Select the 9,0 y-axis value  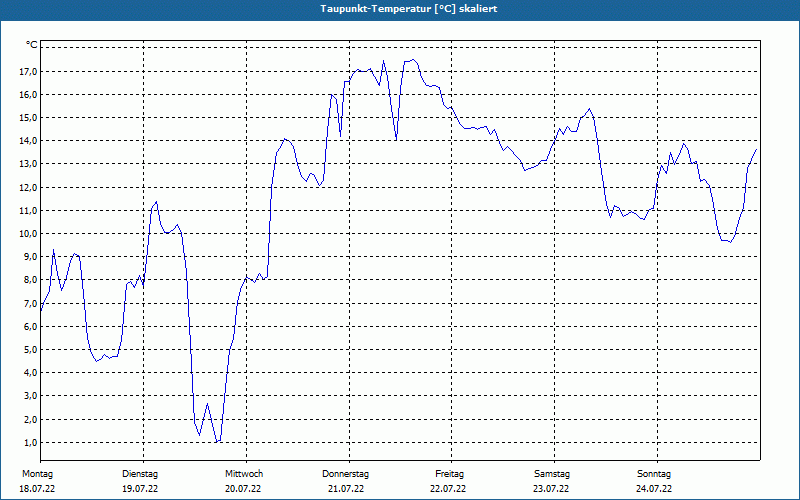click(x=30, y=257)
